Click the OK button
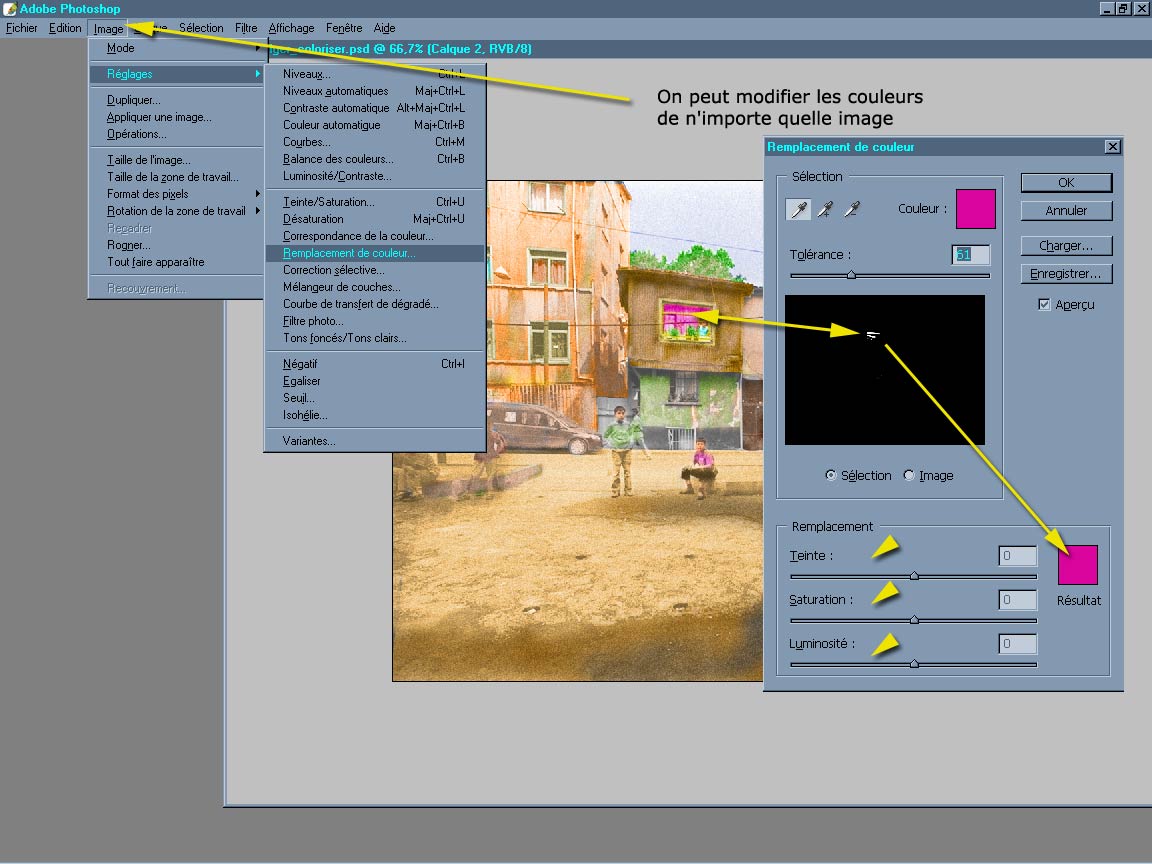This screenshot has height=864, width=1152. (1066, 182)
